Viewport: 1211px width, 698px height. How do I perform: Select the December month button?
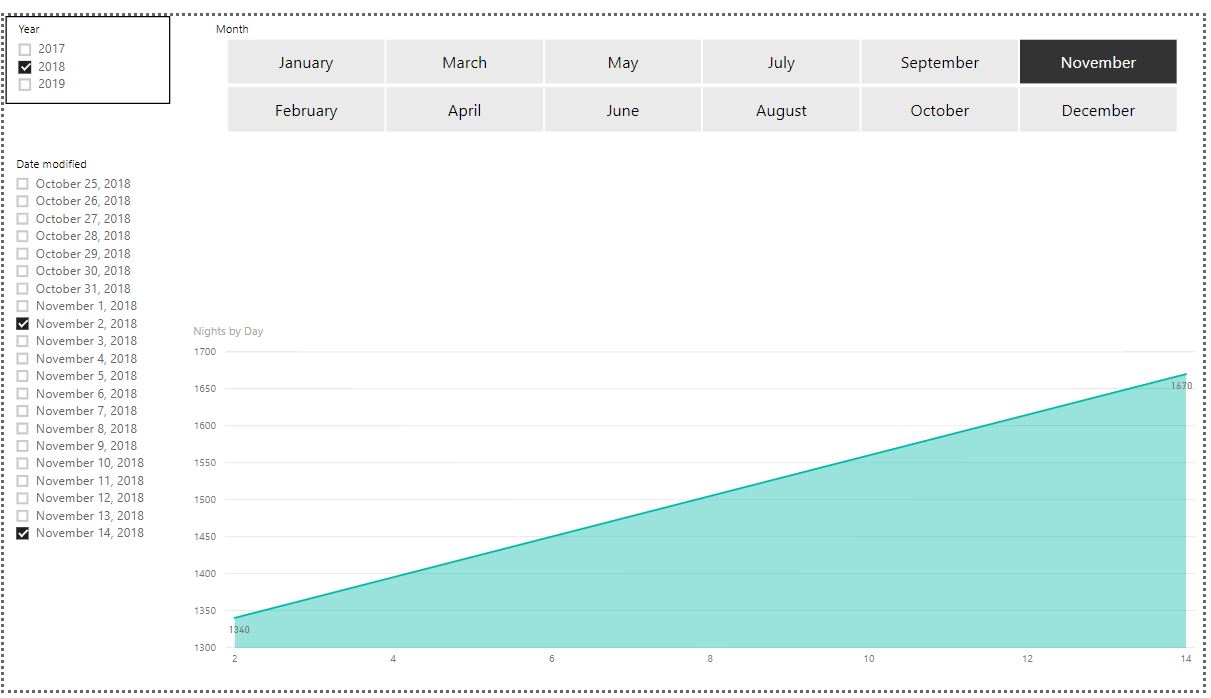(1098, 110)
